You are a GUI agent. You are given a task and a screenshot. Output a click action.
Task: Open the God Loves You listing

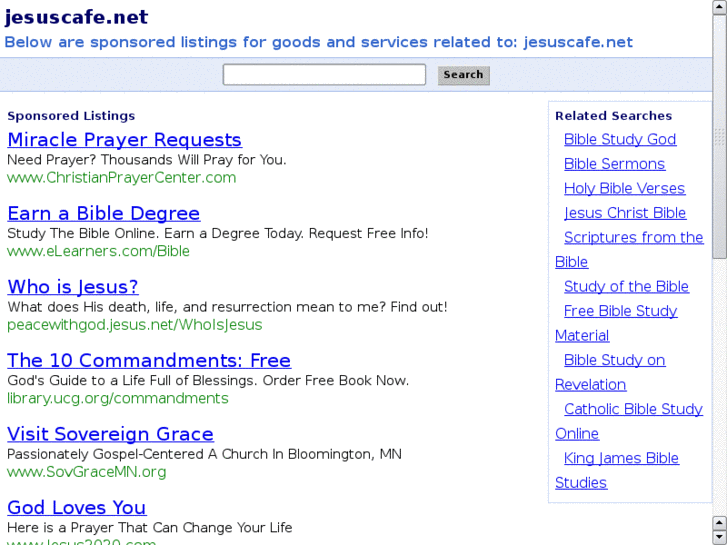point(77,507)
